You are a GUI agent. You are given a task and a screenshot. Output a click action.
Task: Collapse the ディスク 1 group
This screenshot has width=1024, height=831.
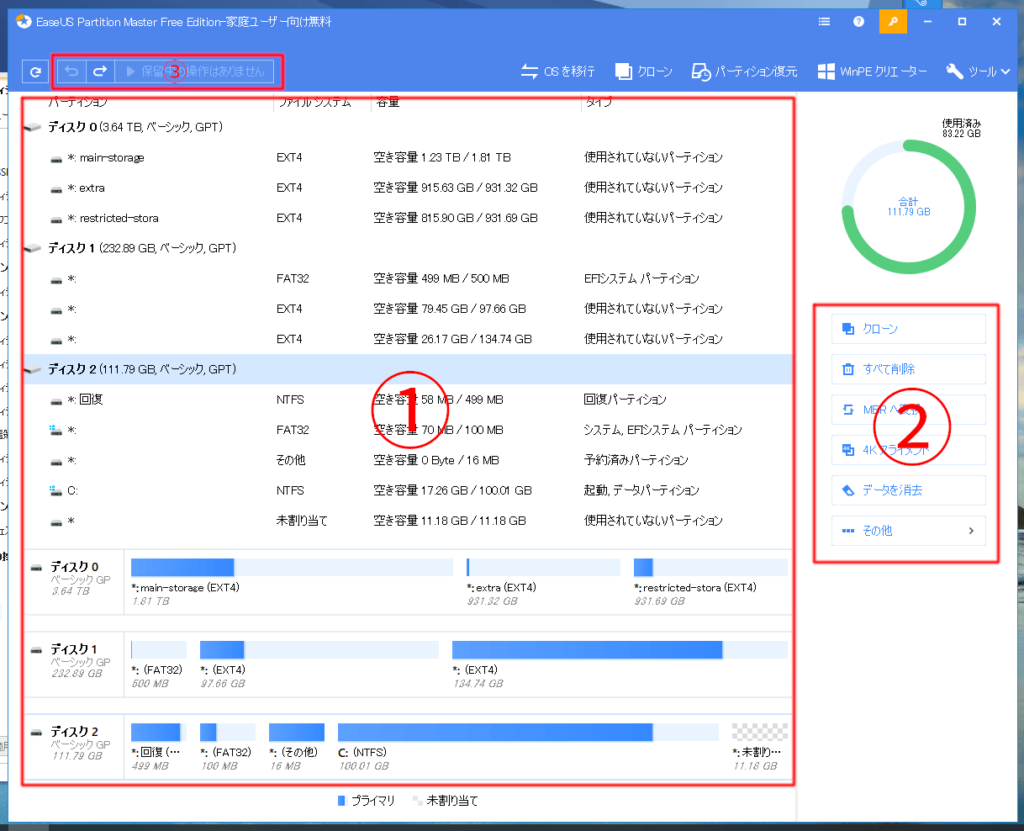[x=32, y=248]
